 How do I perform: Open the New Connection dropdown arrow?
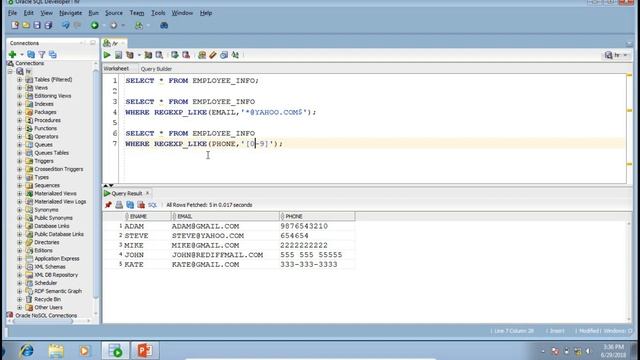coord(22,55)
